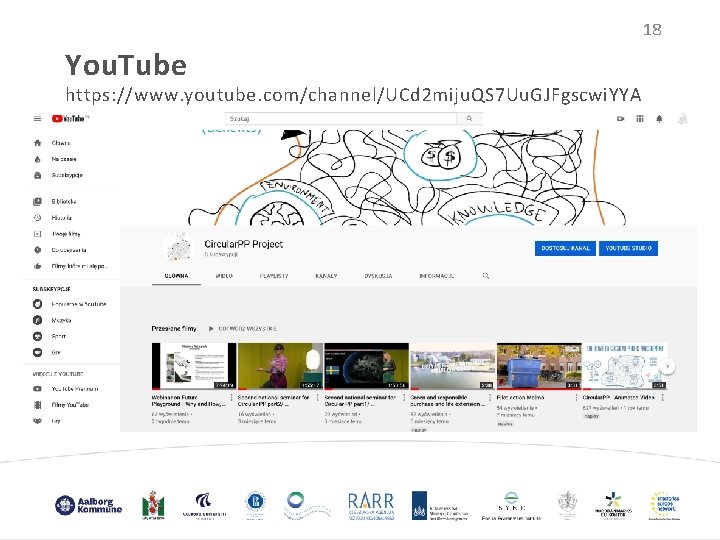Image resolution: width=720 pixels, height=540 pixels.
Task: Open the uploaded videos section heading
Action: [x=174, y=328]
